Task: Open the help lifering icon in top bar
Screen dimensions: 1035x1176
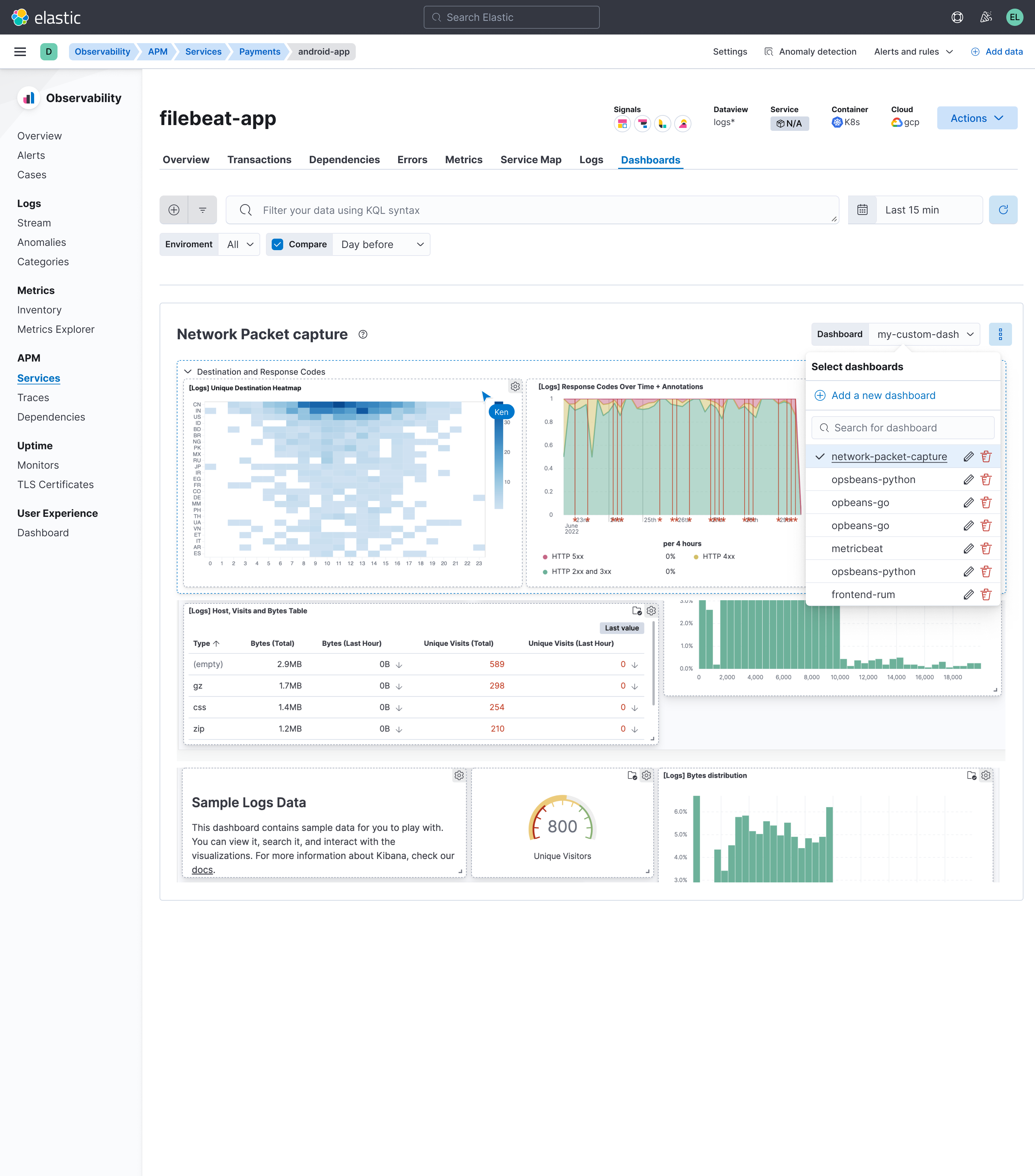Action: (x=957, y=17)
